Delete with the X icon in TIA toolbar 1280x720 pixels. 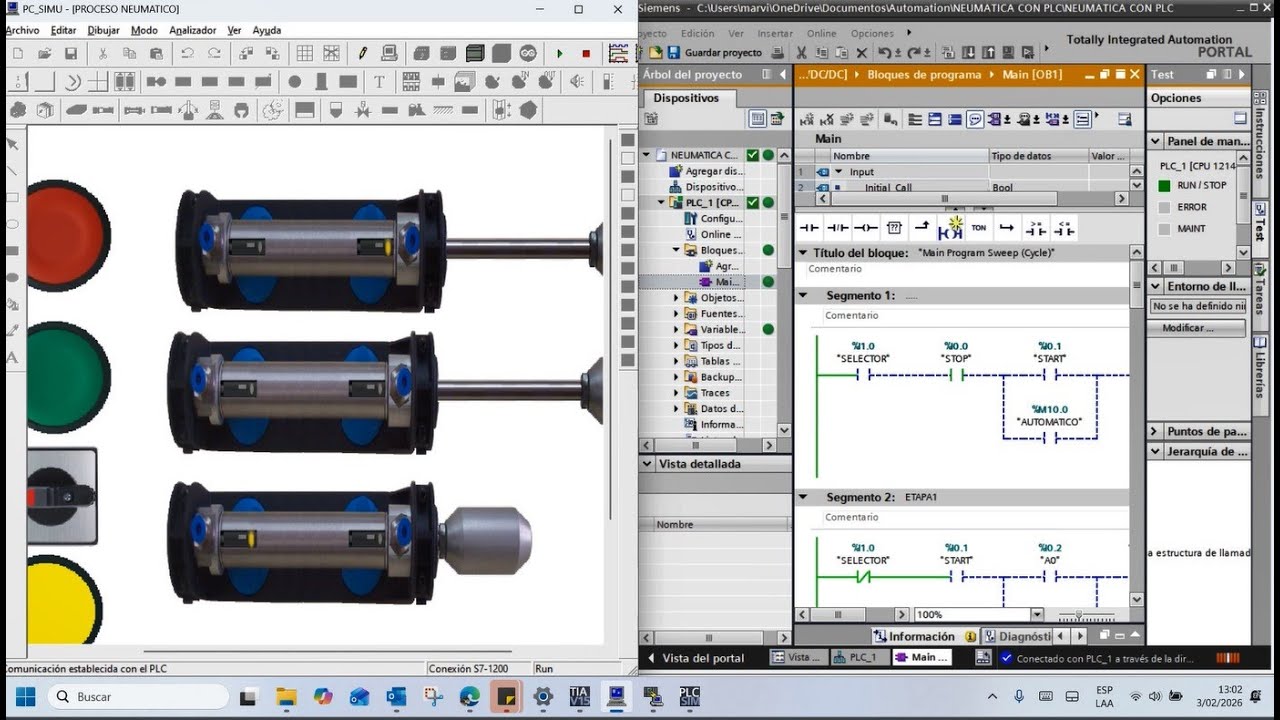tap(861, 52)
